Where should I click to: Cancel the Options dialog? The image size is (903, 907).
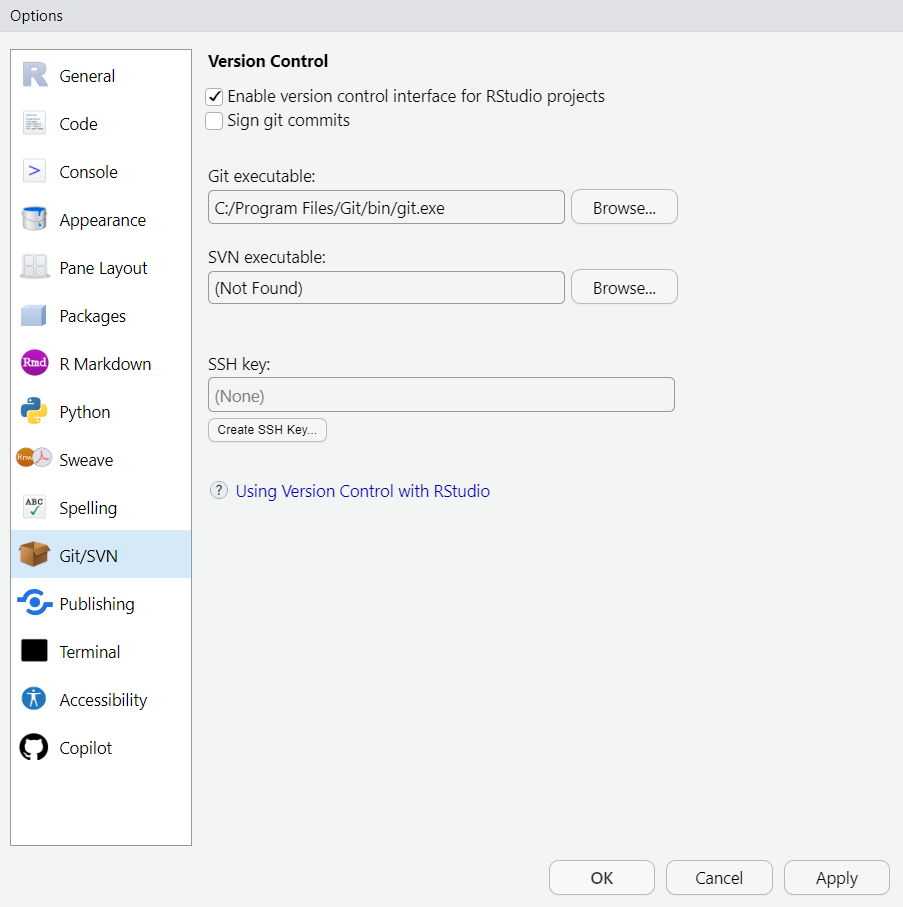(x=719, y=877)
